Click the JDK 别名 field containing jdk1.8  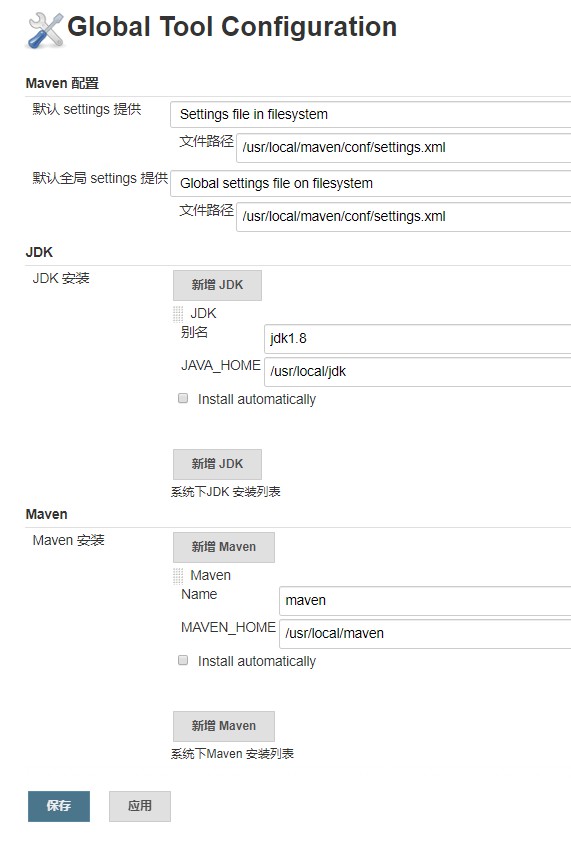(417, 339)
